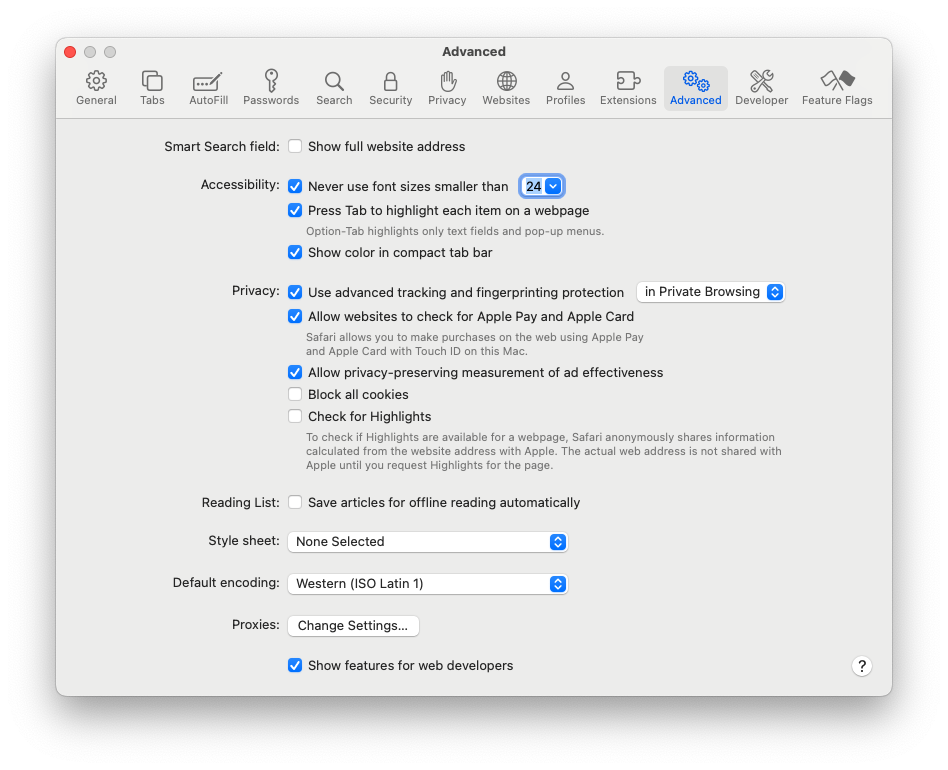
Task: Enable Show full website address
Action: pyautogui.click(x=295, y=146)
